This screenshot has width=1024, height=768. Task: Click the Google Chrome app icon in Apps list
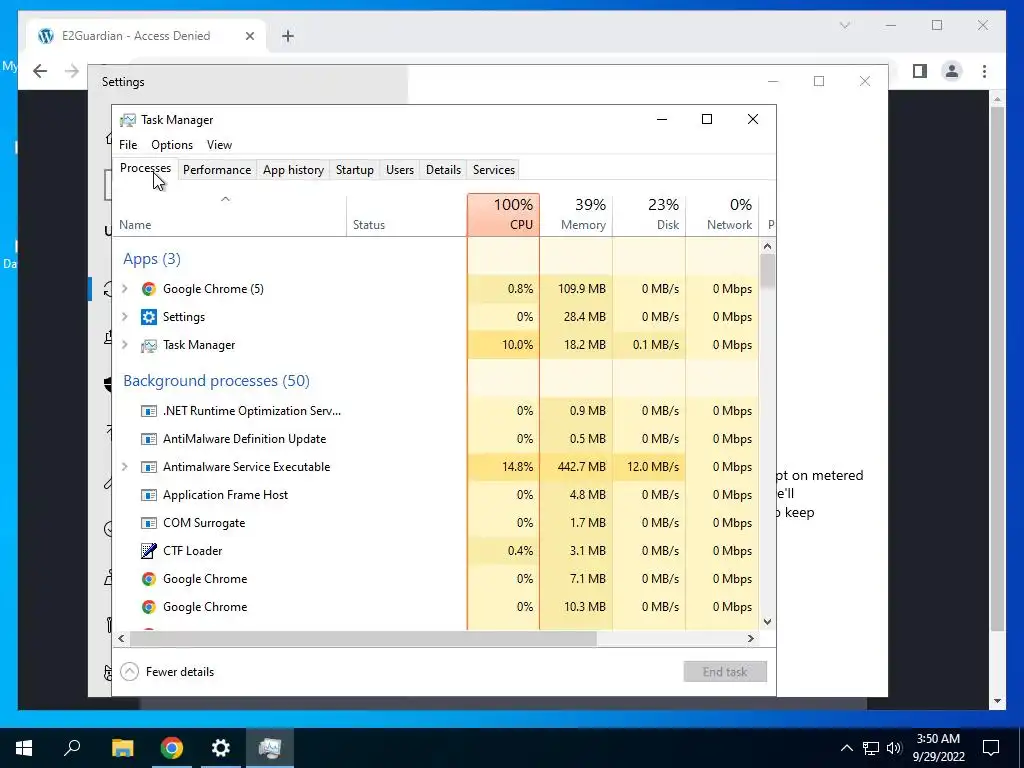click(149, 289)
